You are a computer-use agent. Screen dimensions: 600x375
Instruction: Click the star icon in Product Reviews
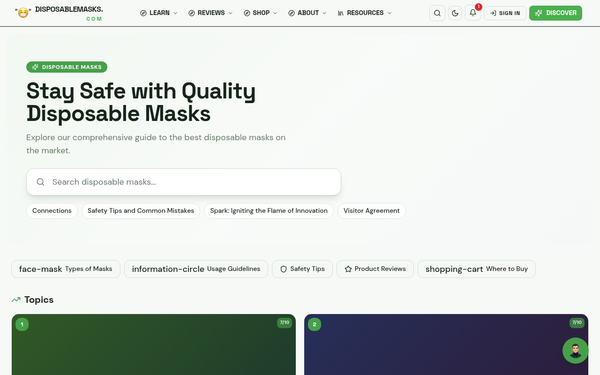[x=348, y=269]
